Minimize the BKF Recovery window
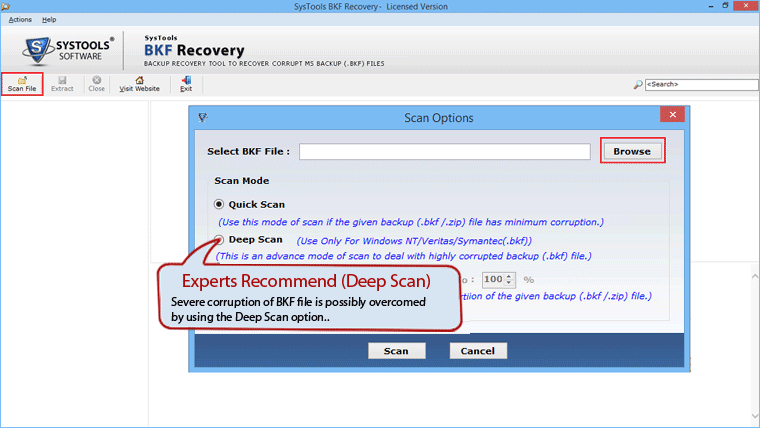 tap(711, 6)
